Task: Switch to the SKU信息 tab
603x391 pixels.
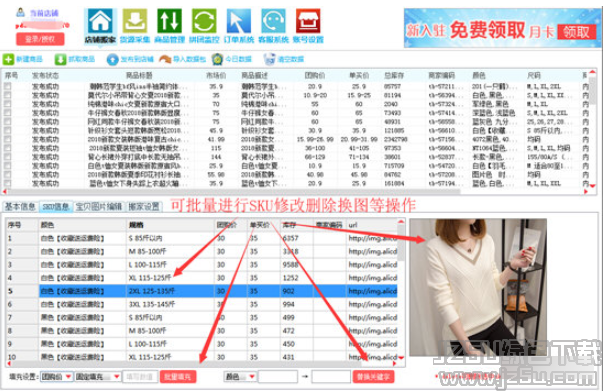Action: 56,207
